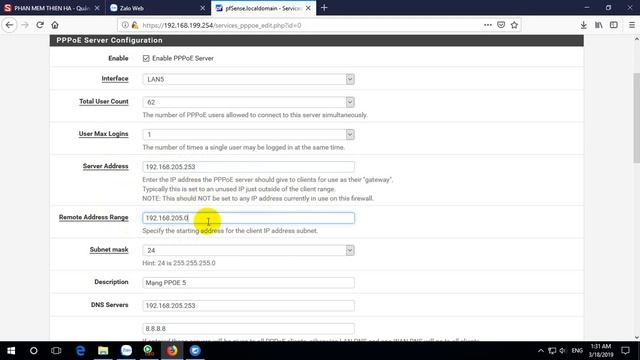The image size is (640, 360).
Task: Click the Subnet mask label
Action: click(109, 249)
